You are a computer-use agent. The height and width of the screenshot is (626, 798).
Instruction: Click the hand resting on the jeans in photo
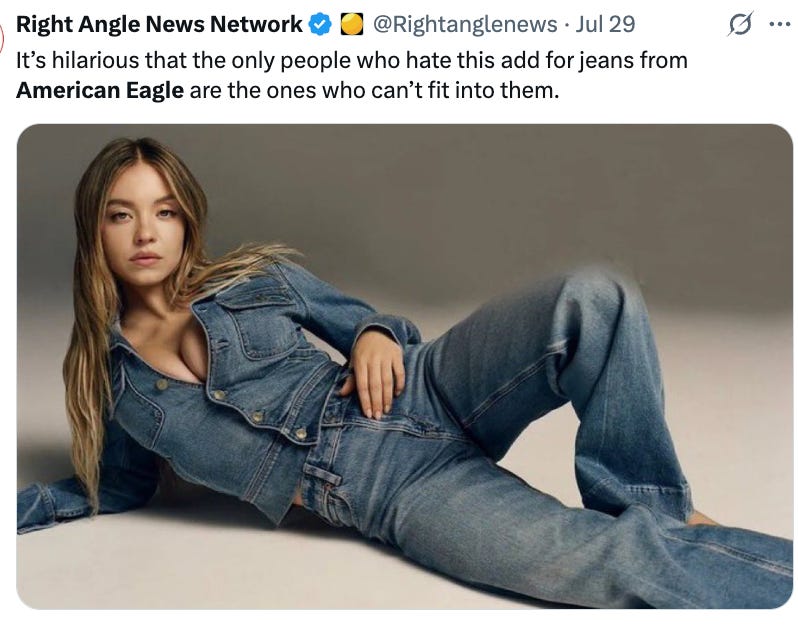click(378, 373)
